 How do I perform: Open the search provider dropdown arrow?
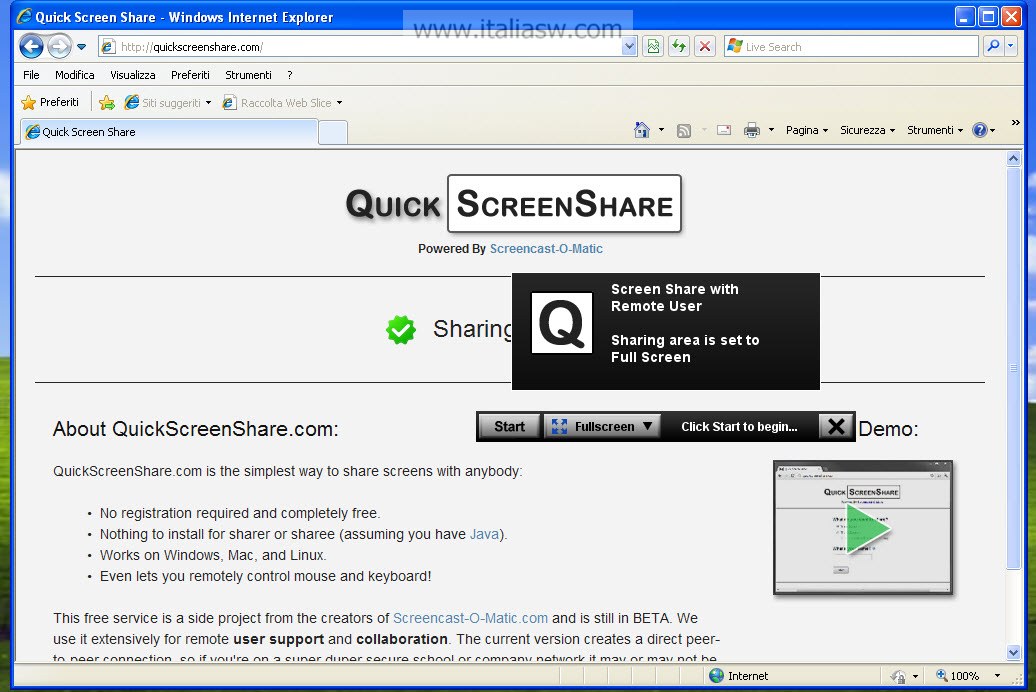coord(1010,46)
